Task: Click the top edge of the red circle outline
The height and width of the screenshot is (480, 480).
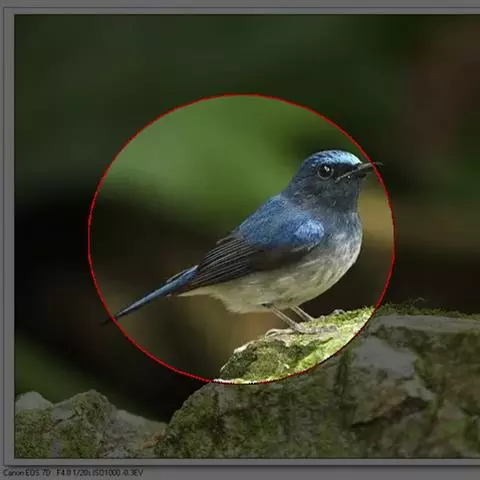Action: pyautogui.click(x=242, y=95)
